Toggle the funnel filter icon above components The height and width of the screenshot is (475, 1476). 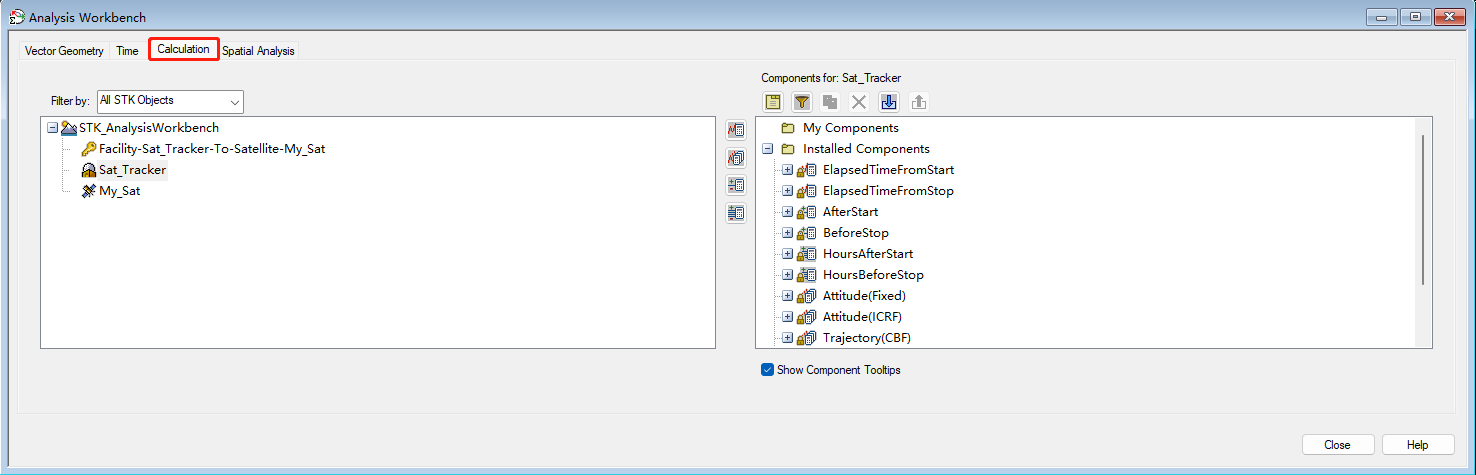tap(802, 101)
